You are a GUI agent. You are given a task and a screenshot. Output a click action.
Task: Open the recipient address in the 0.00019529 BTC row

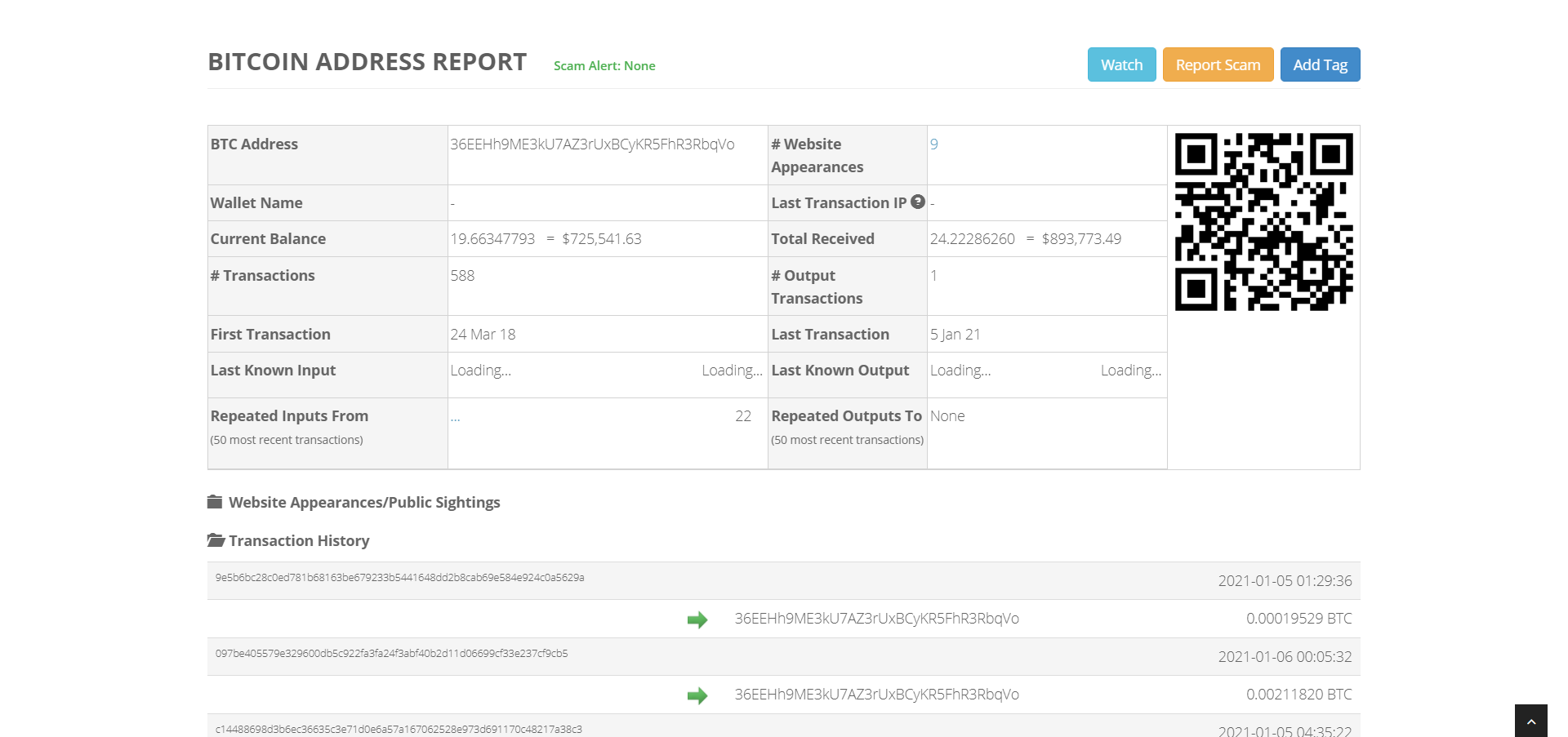tap(876, 618)
